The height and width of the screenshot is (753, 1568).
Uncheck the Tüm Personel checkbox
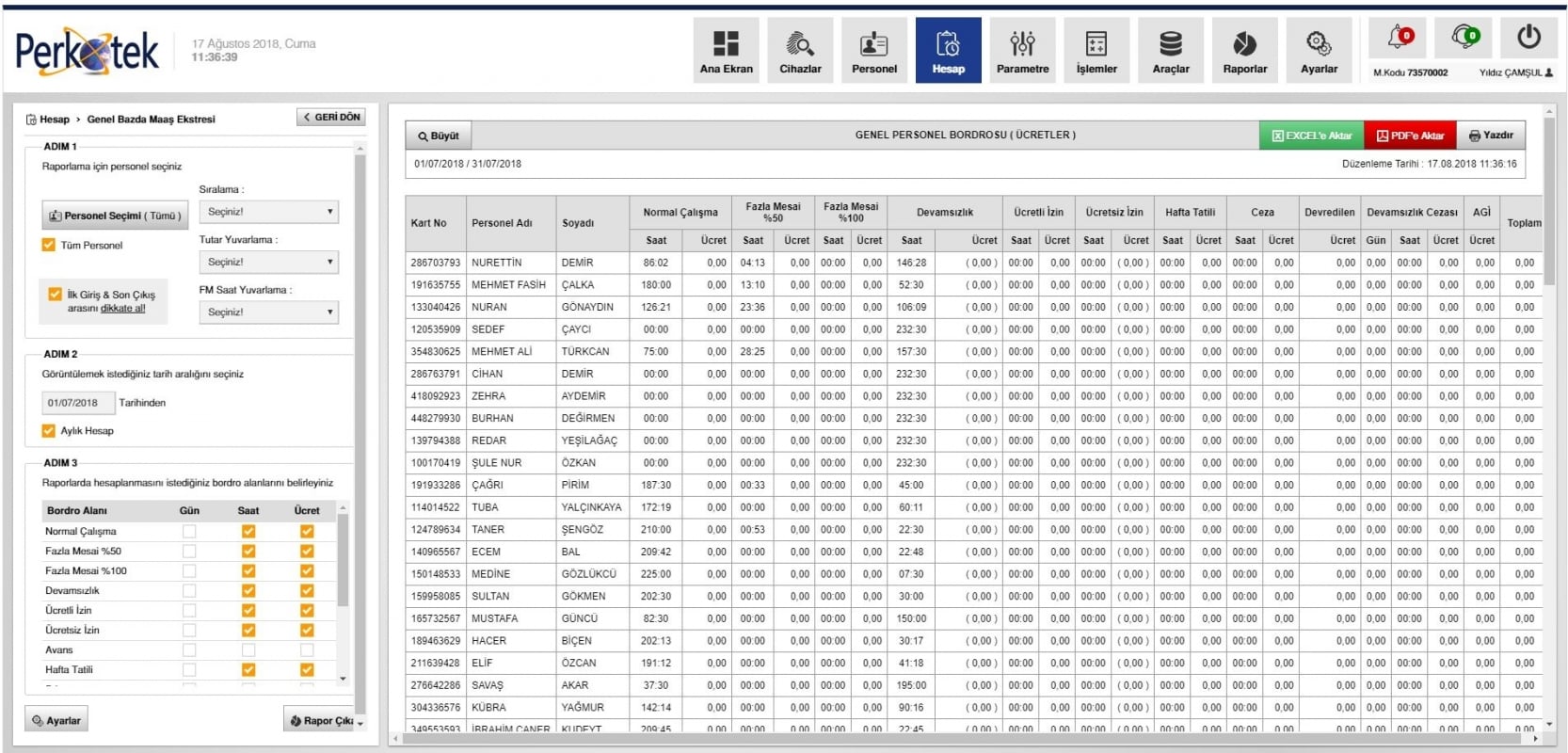(x=49, y=245)
